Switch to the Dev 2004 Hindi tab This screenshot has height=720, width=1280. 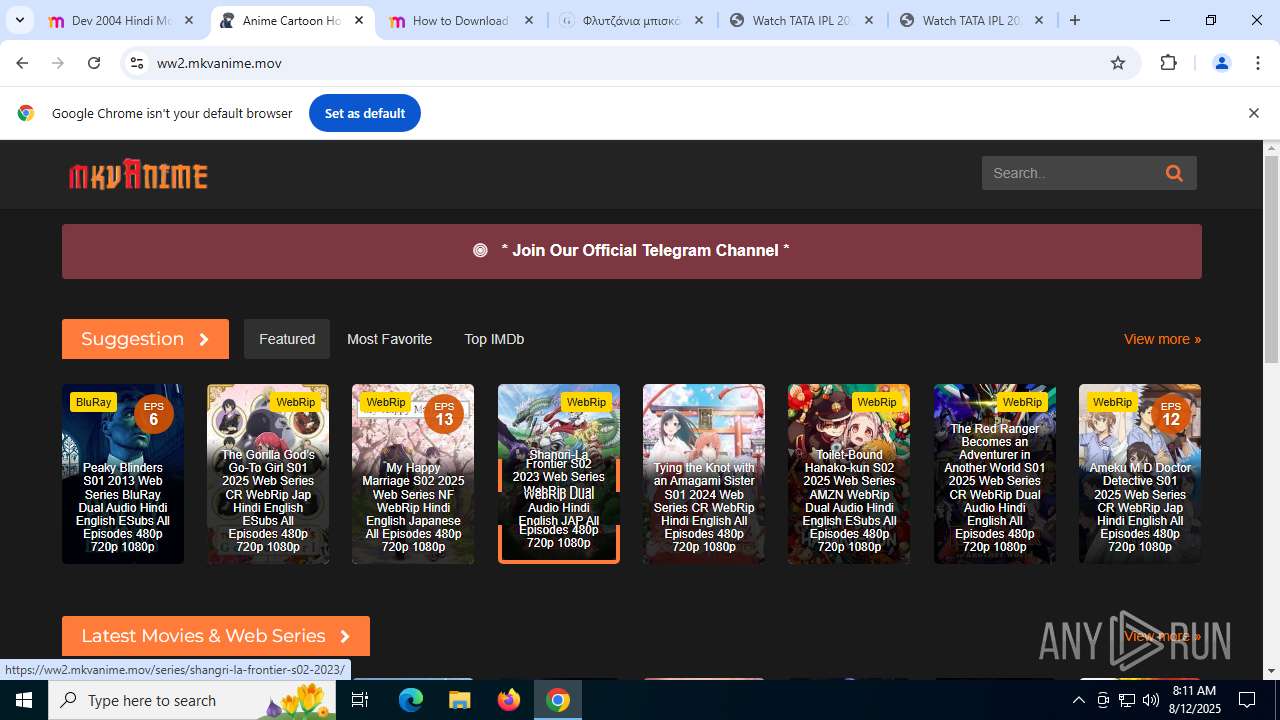(123, 20)
